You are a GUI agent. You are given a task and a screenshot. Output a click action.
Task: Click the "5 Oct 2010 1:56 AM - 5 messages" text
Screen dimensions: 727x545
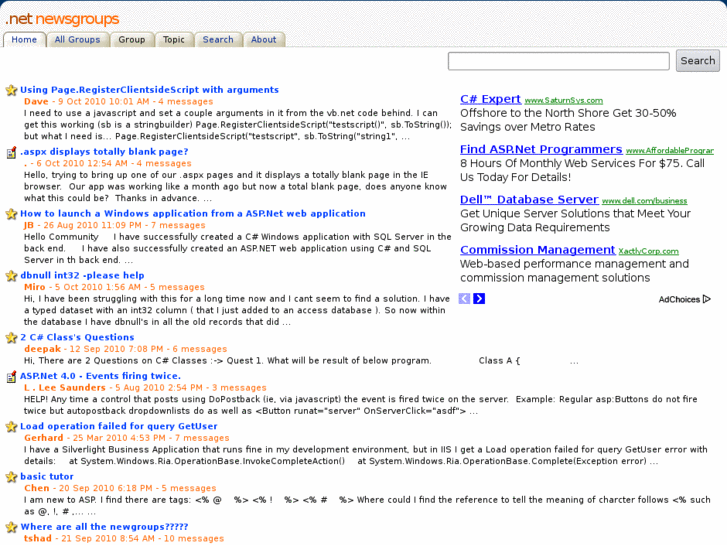pos(130,287)
